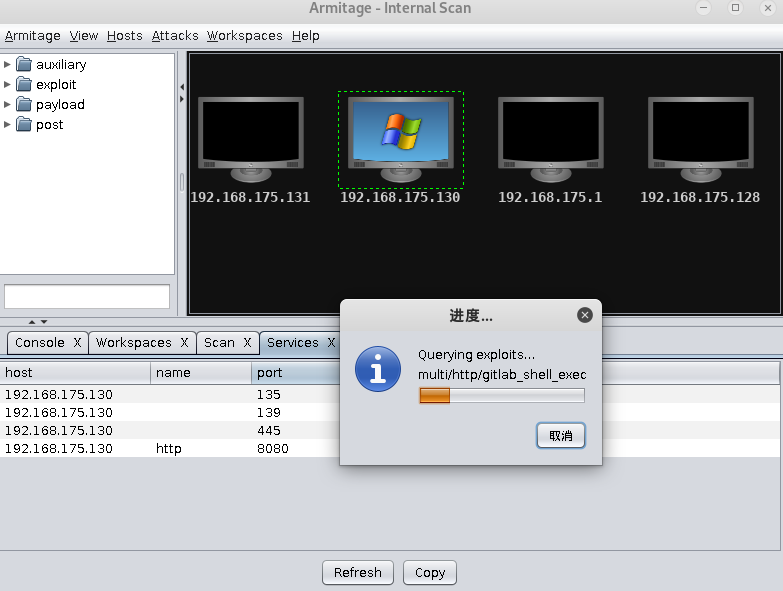
Task: Sort services by host column
Action: pos(75,373)
